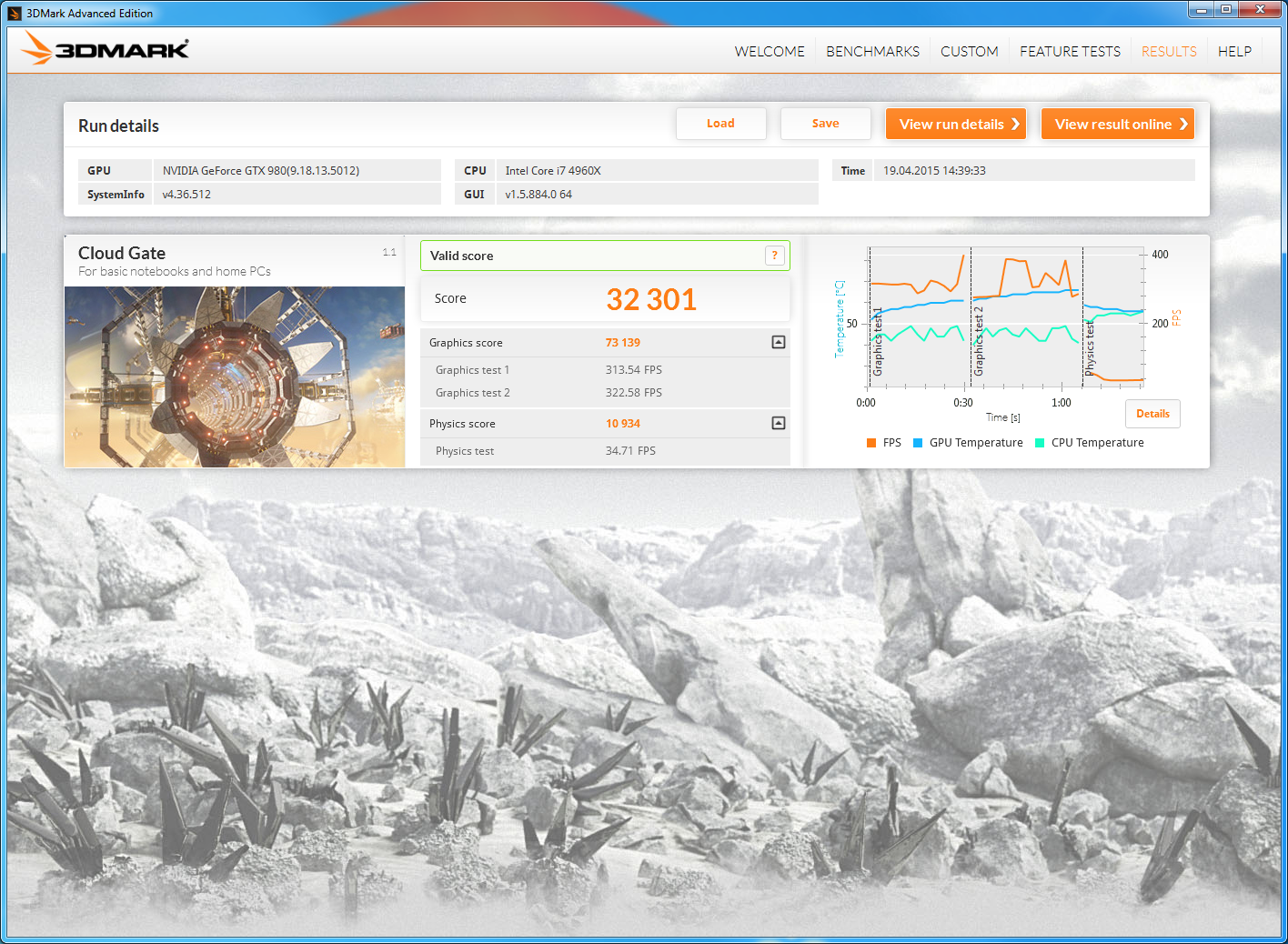
Task: Click the 3DMark title bar app icon
Action: click(x=15, y=13)
